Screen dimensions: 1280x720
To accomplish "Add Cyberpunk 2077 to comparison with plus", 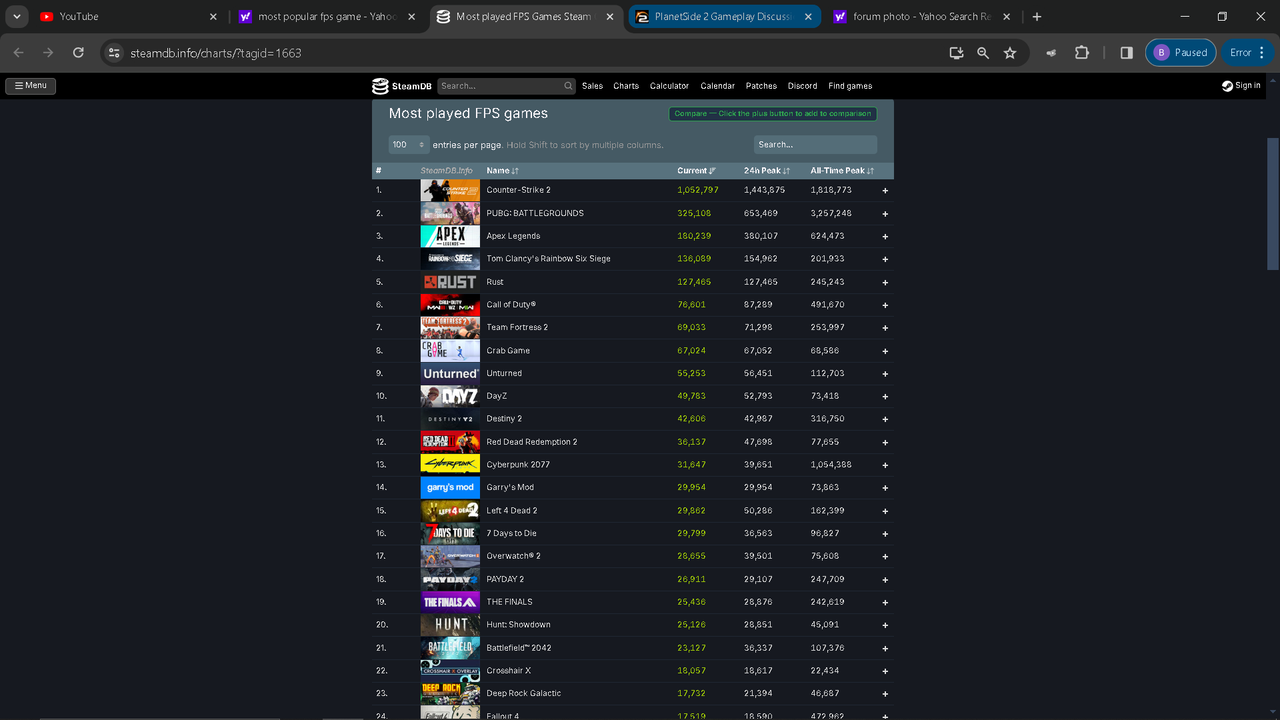I will click(x=885, y=465).
